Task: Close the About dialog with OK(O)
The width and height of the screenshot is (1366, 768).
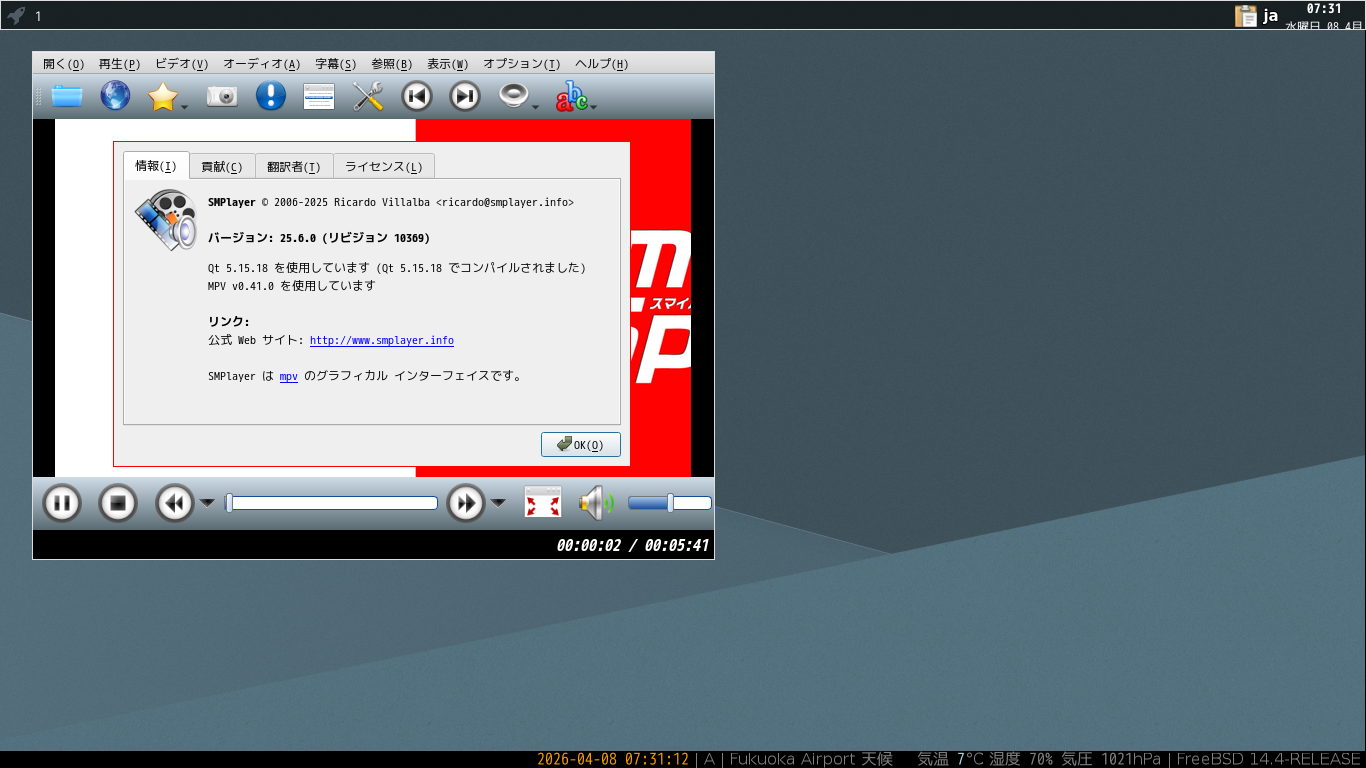Action: point(581,445)
